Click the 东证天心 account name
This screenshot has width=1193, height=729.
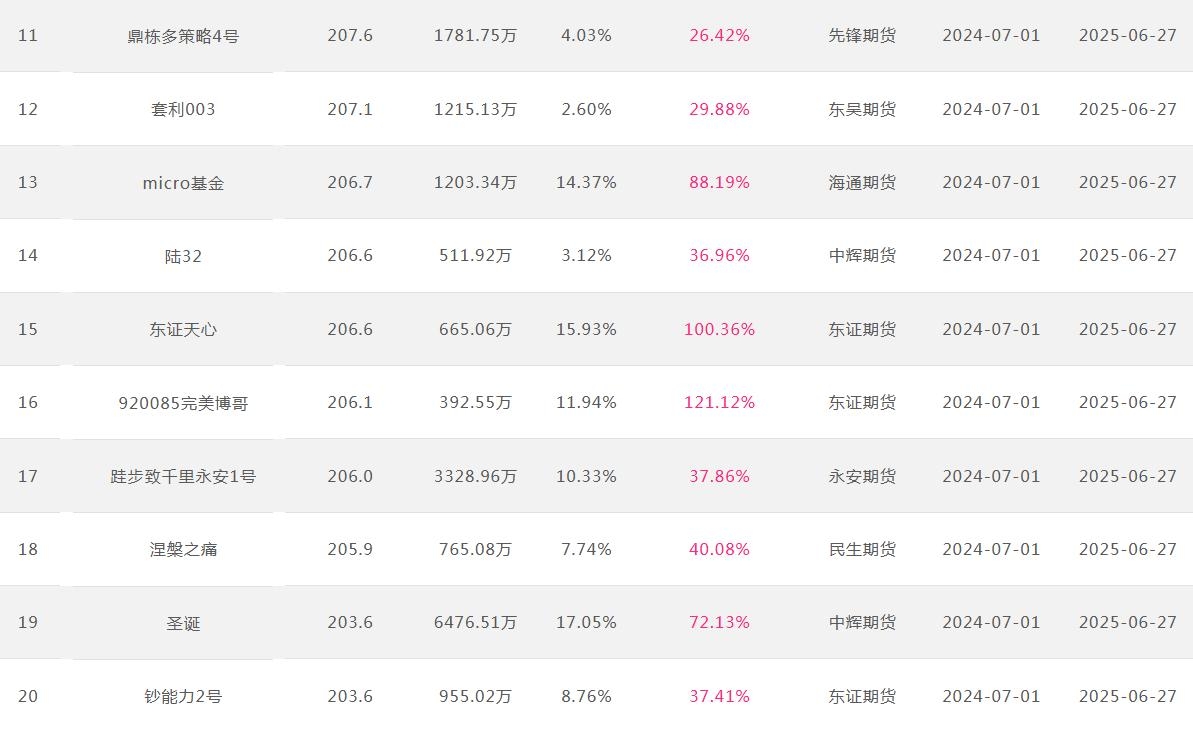[x=183, y=329]
